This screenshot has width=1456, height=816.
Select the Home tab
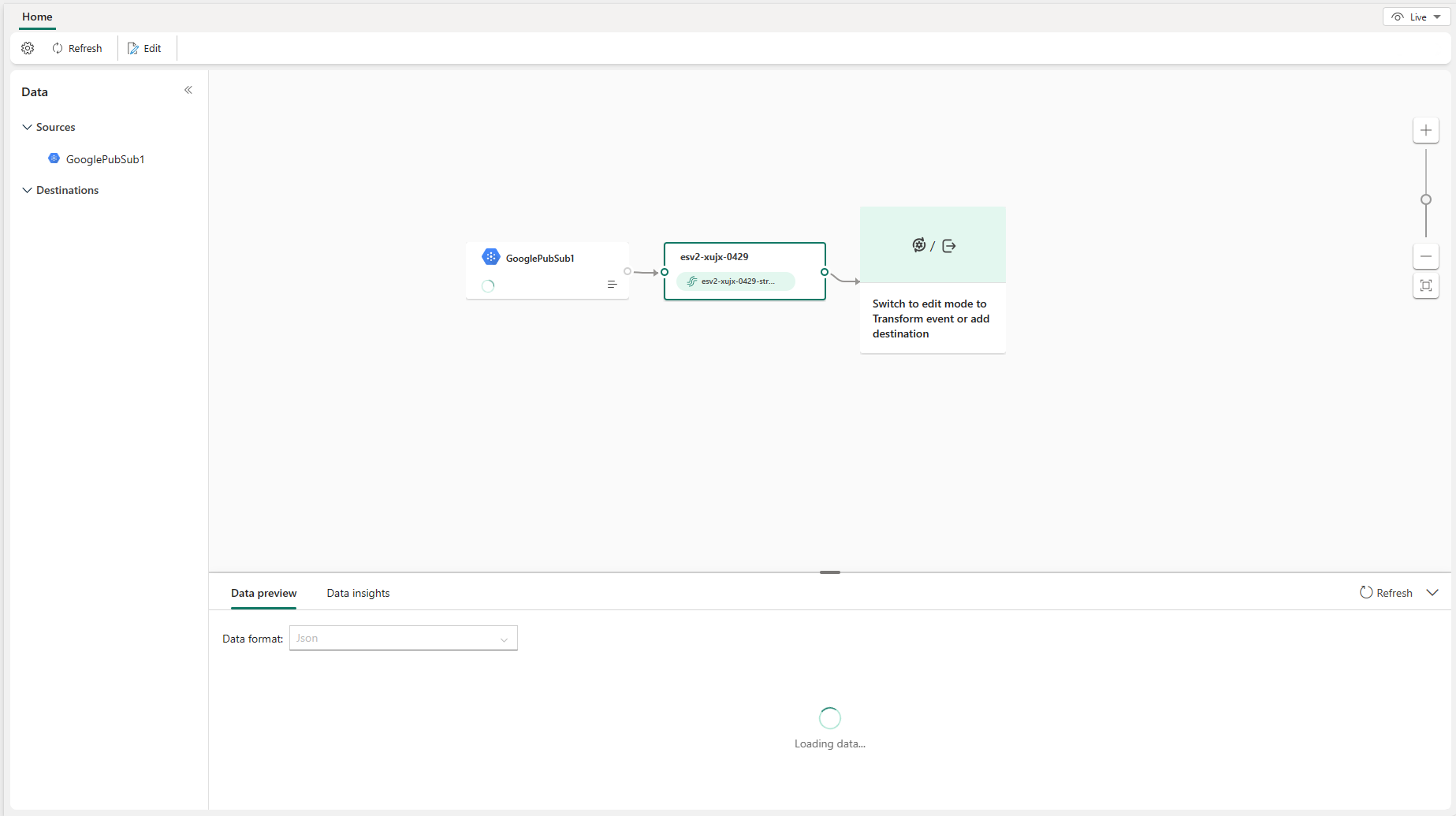click(36, 17)
